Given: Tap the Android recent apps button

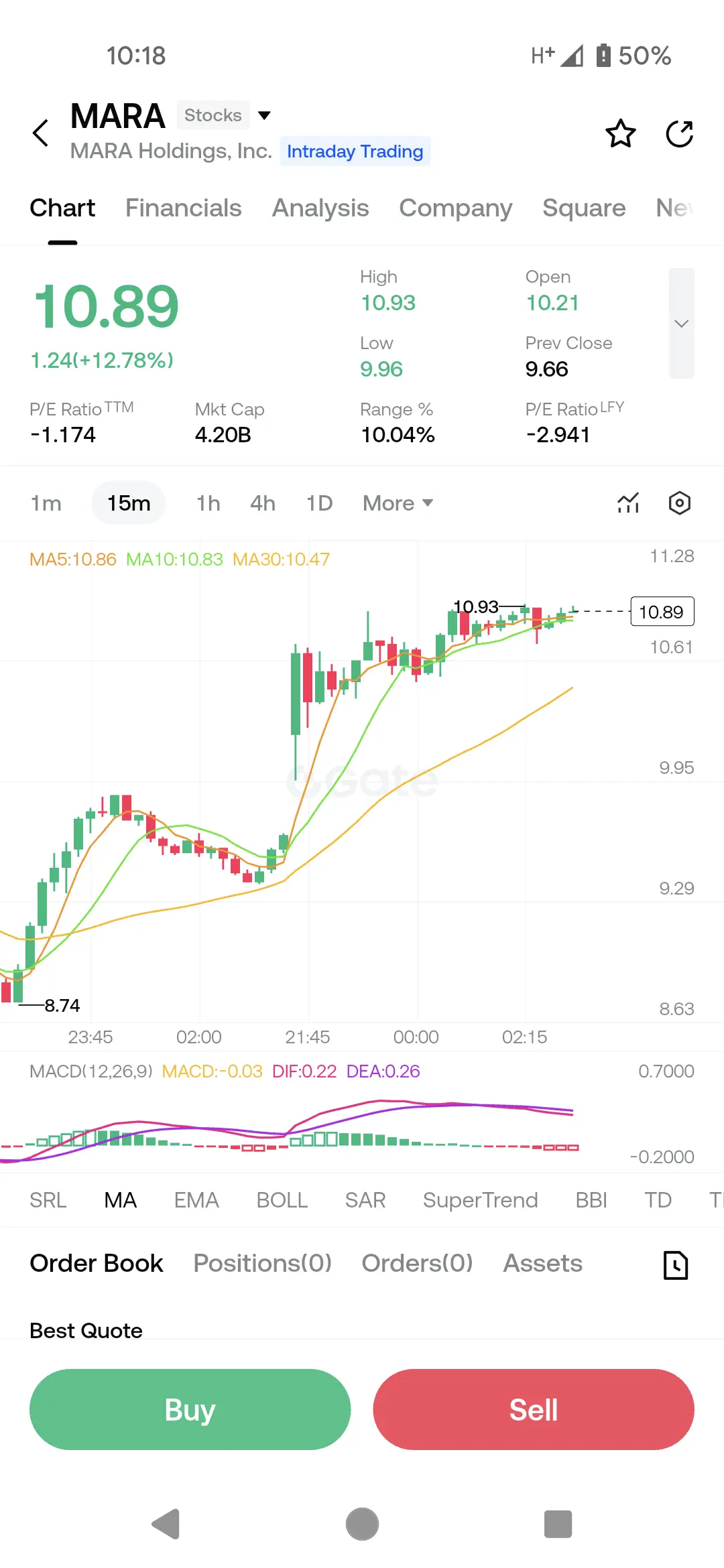Looking at the screenshot, I should pyautogui.click(x=558, y=1524).
